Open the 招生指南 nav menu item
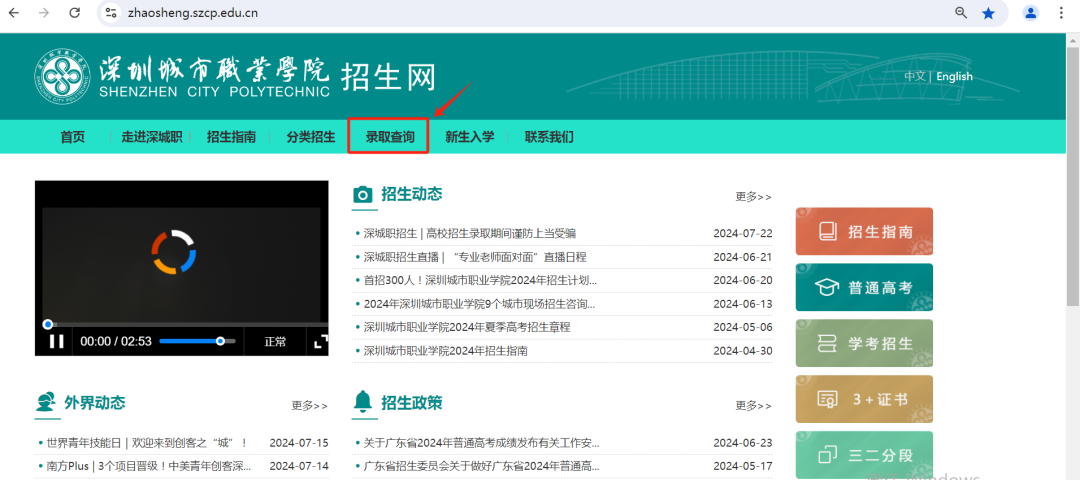1080x480 pixels. click(231, 137)
